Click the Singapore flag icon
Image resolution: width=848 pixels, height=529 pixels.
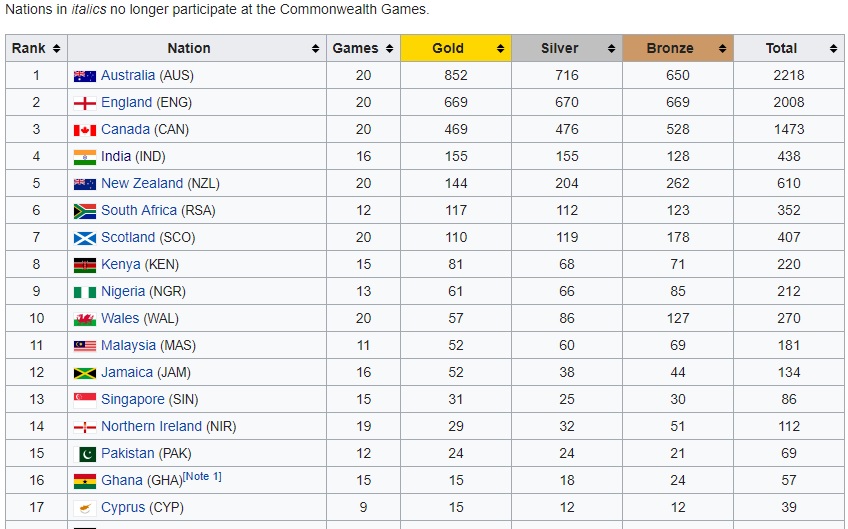[85, 400]
